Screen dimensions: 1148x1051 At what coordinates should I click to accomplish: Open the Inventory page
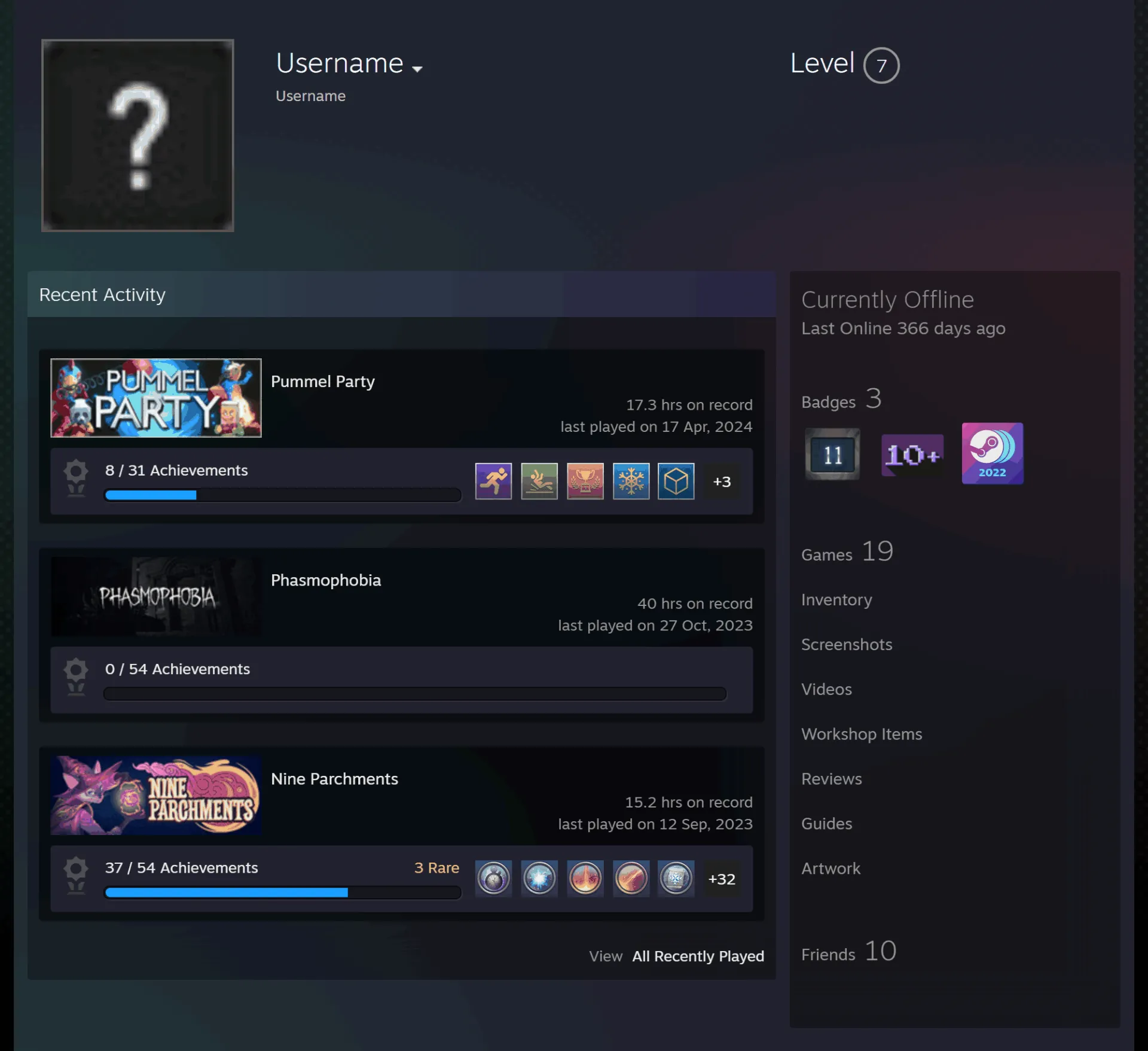tap(836, 599)
